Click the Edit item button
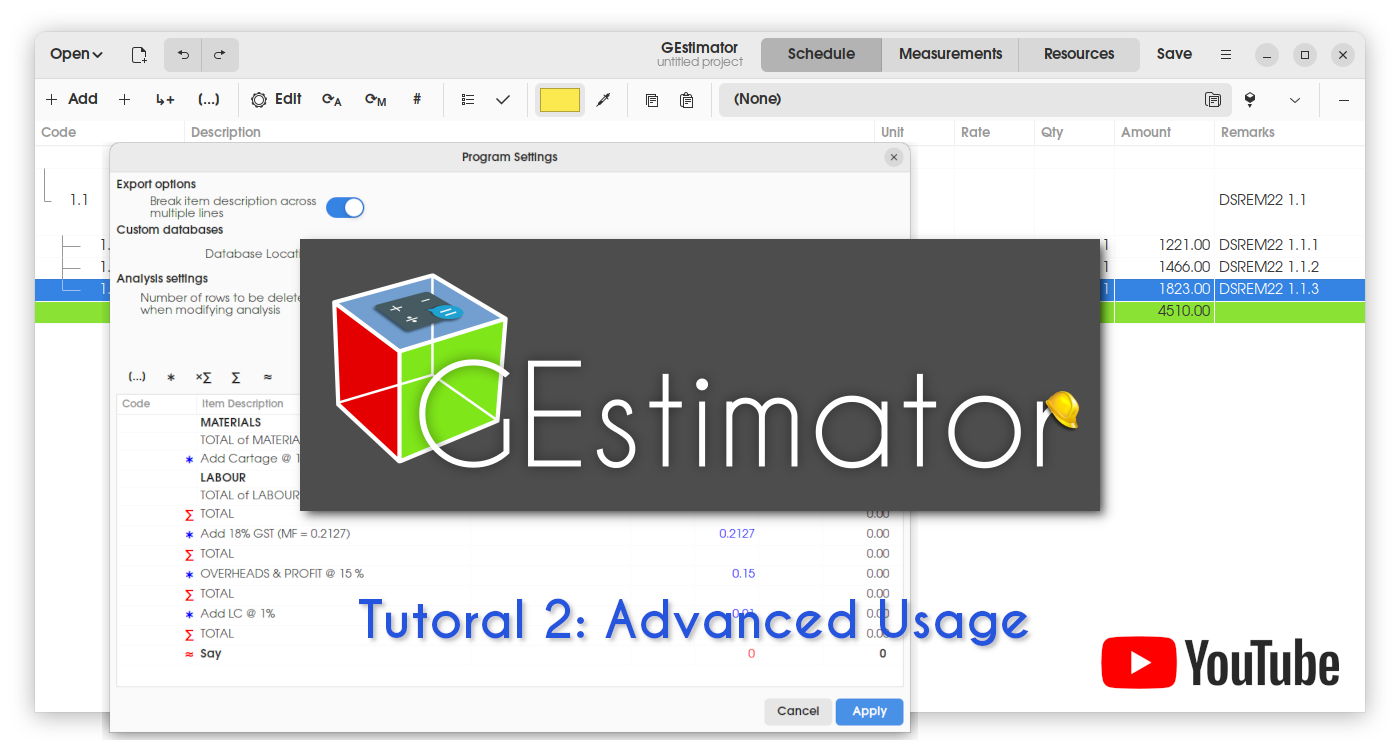Viewport: 1400px width, 750px height. point(277,99)
